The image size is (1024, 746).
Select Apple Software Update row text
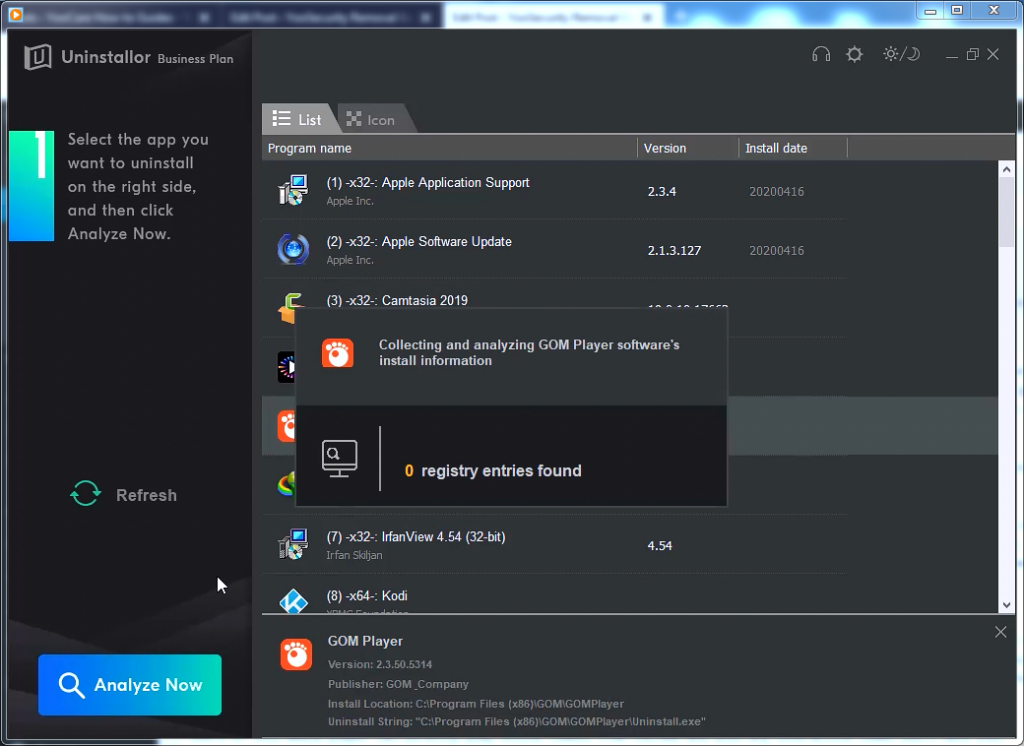[x=419, y=242]
